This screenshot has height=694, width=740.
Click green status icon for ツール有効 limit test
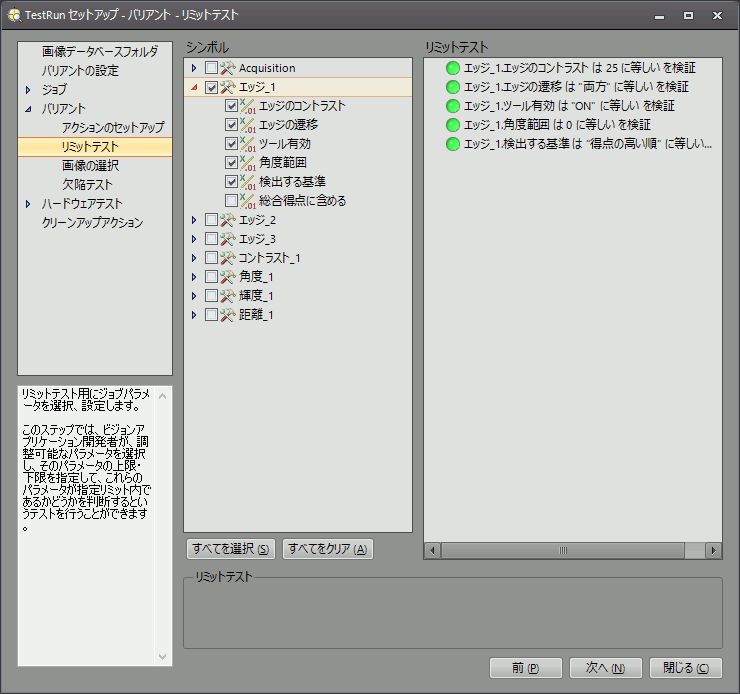[453, 106]
